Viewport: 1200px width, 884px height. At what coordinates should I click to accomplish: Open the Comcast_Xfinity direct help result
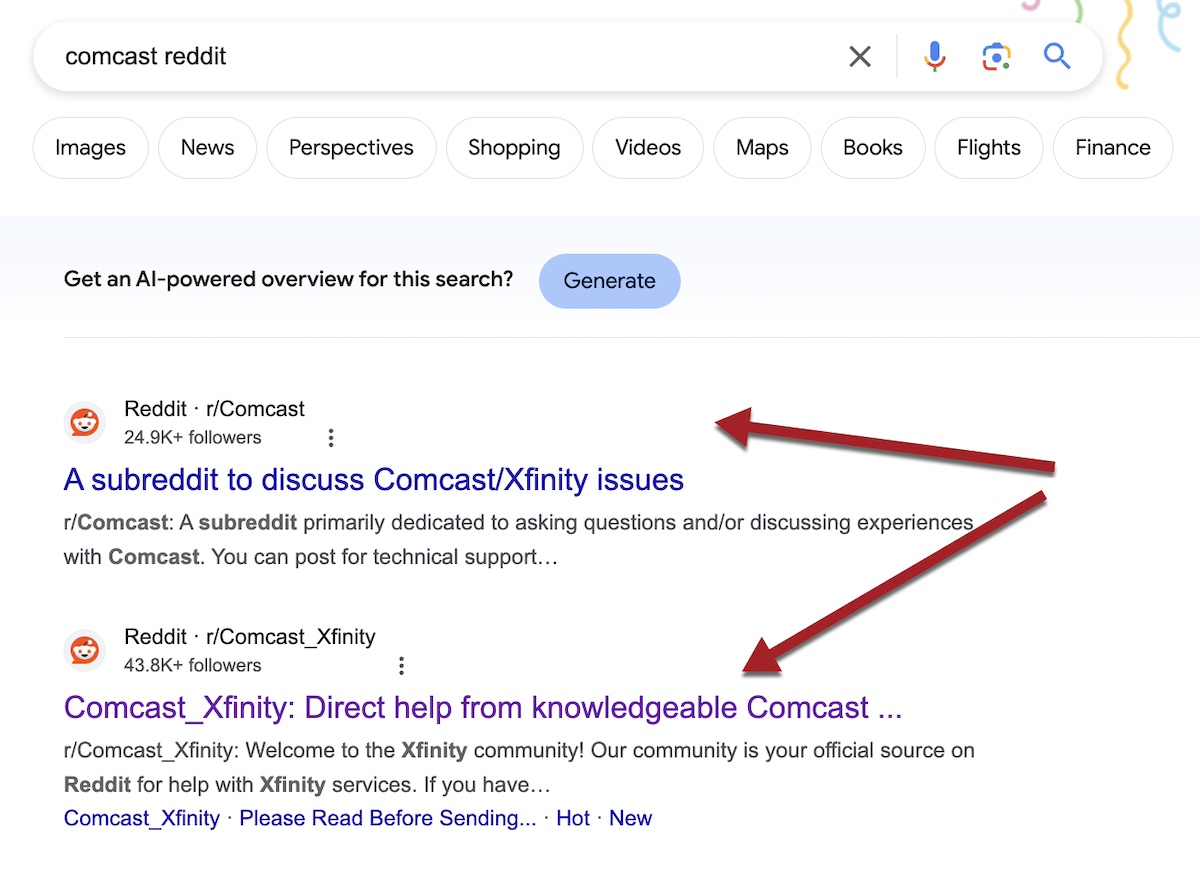coord(482,708)
